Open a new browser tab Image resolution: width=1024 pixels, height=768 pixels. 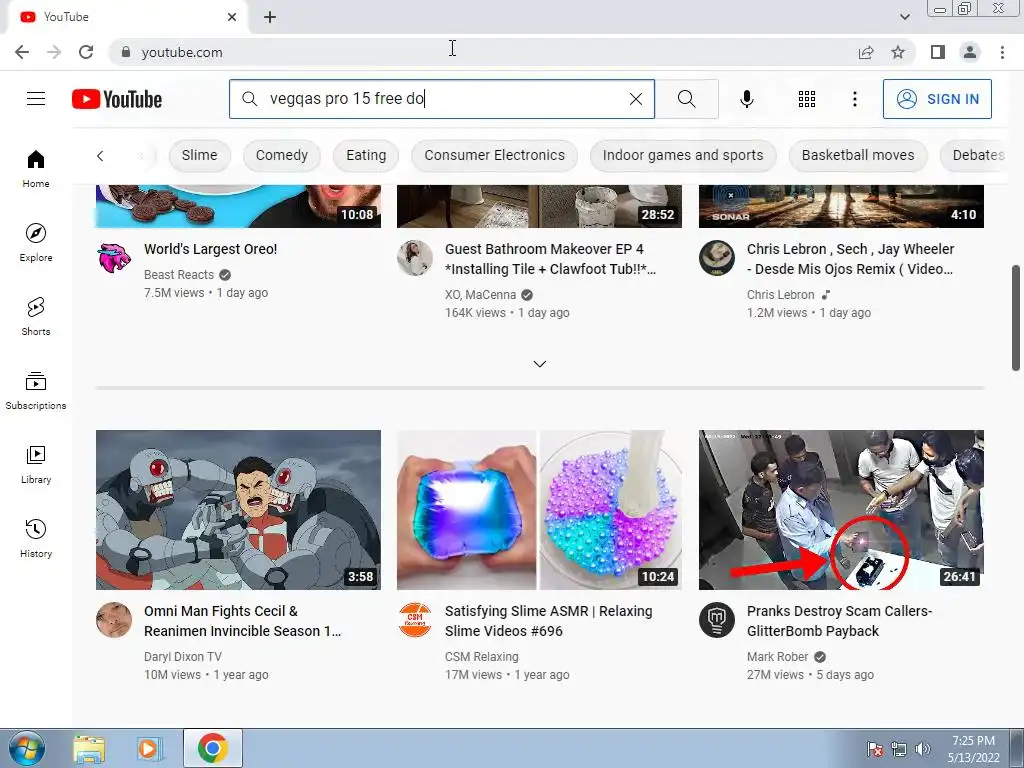click(270, 17)
